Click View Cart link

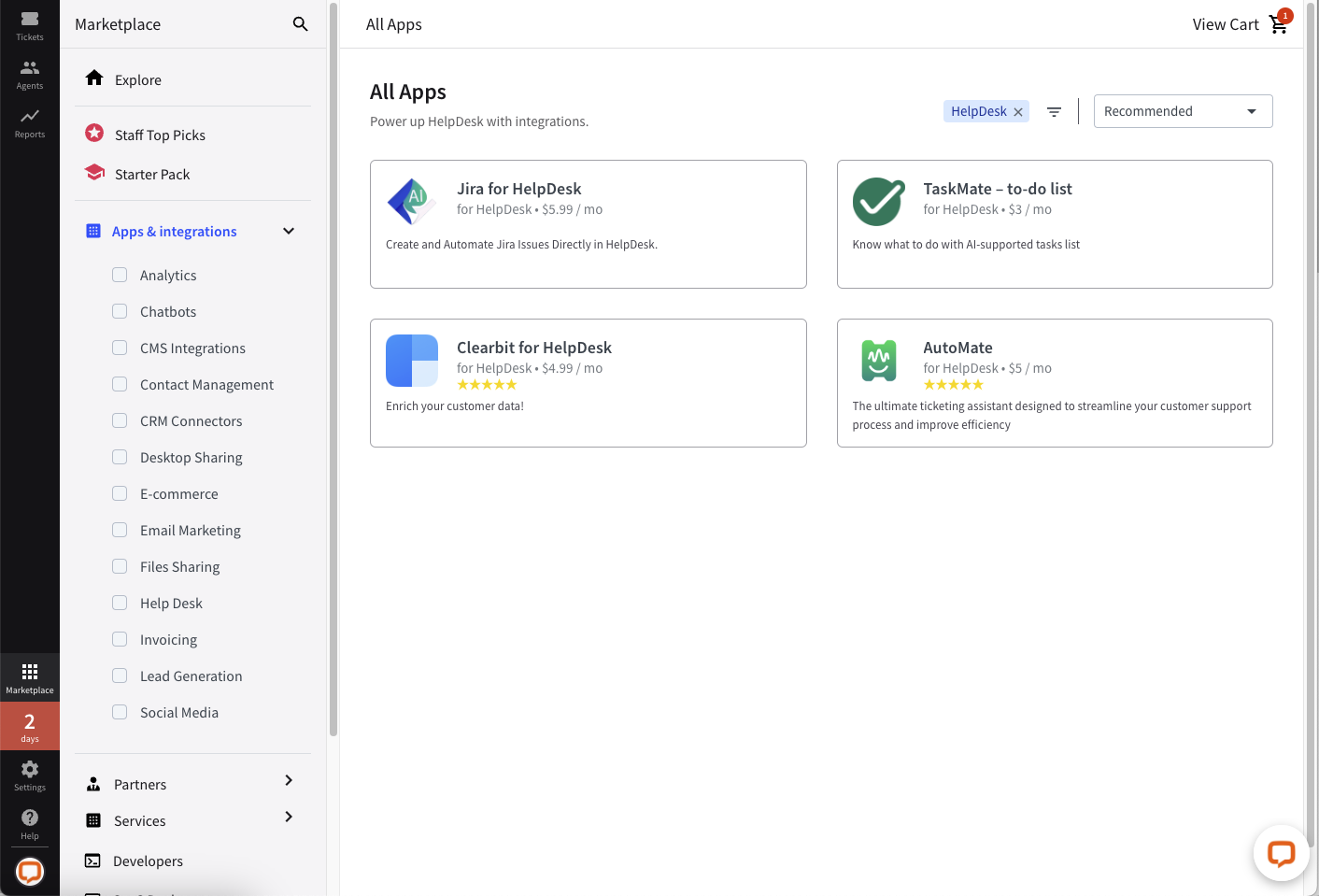tap(1226, 24)
